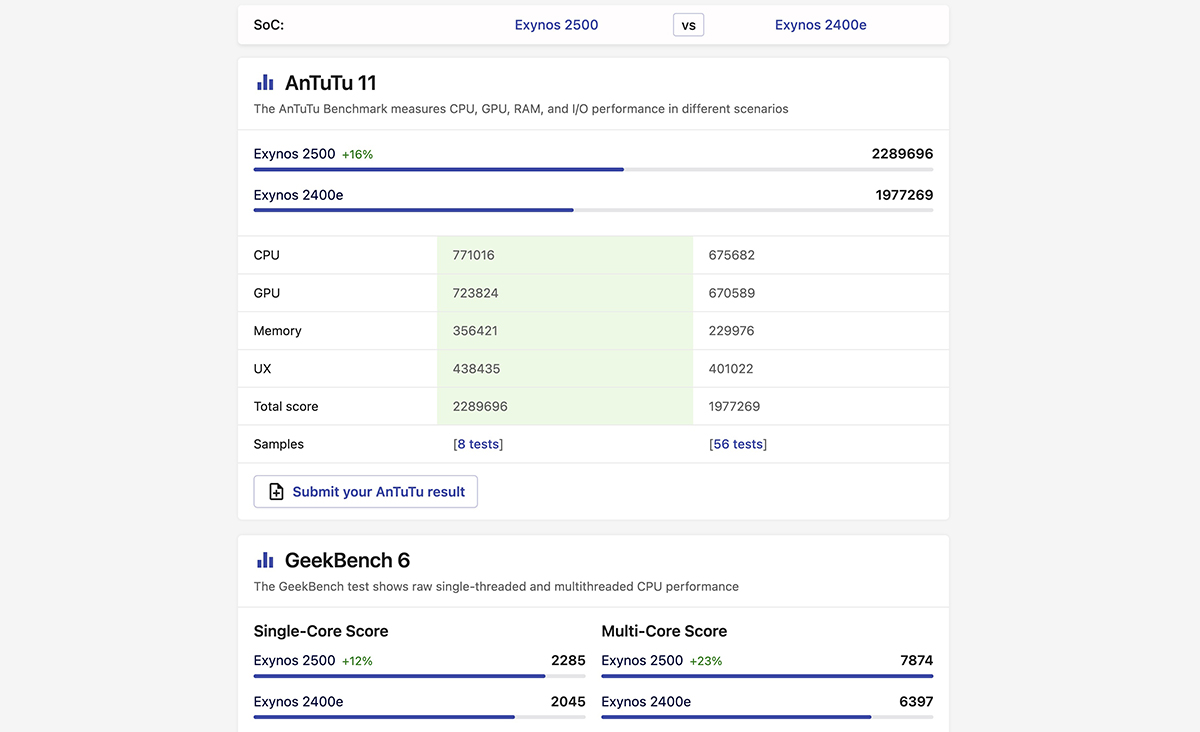Screen dimensions: 1200x732
Task: Click the UX row label
Action: point(263,369)
